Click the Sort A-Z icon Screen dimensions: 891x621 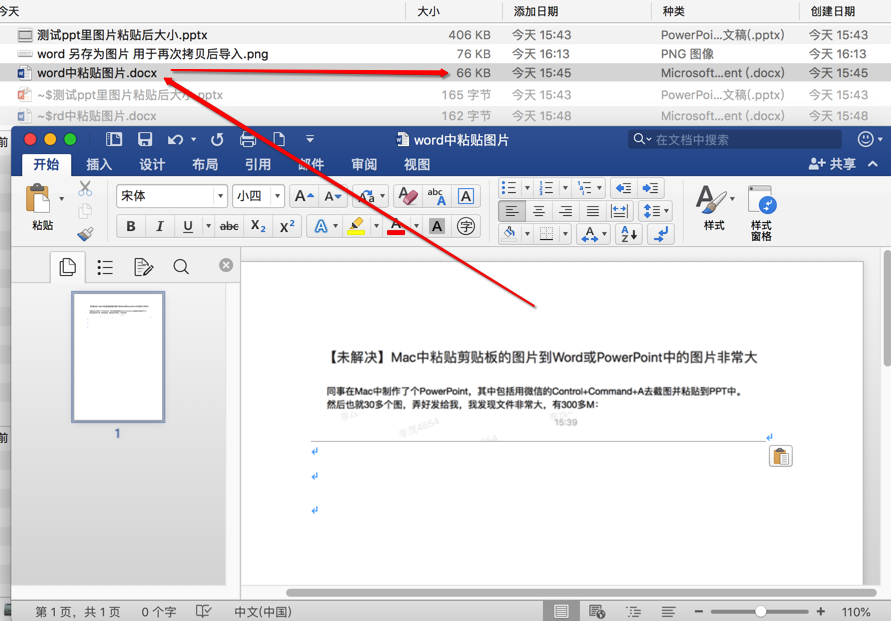point(628,234)
